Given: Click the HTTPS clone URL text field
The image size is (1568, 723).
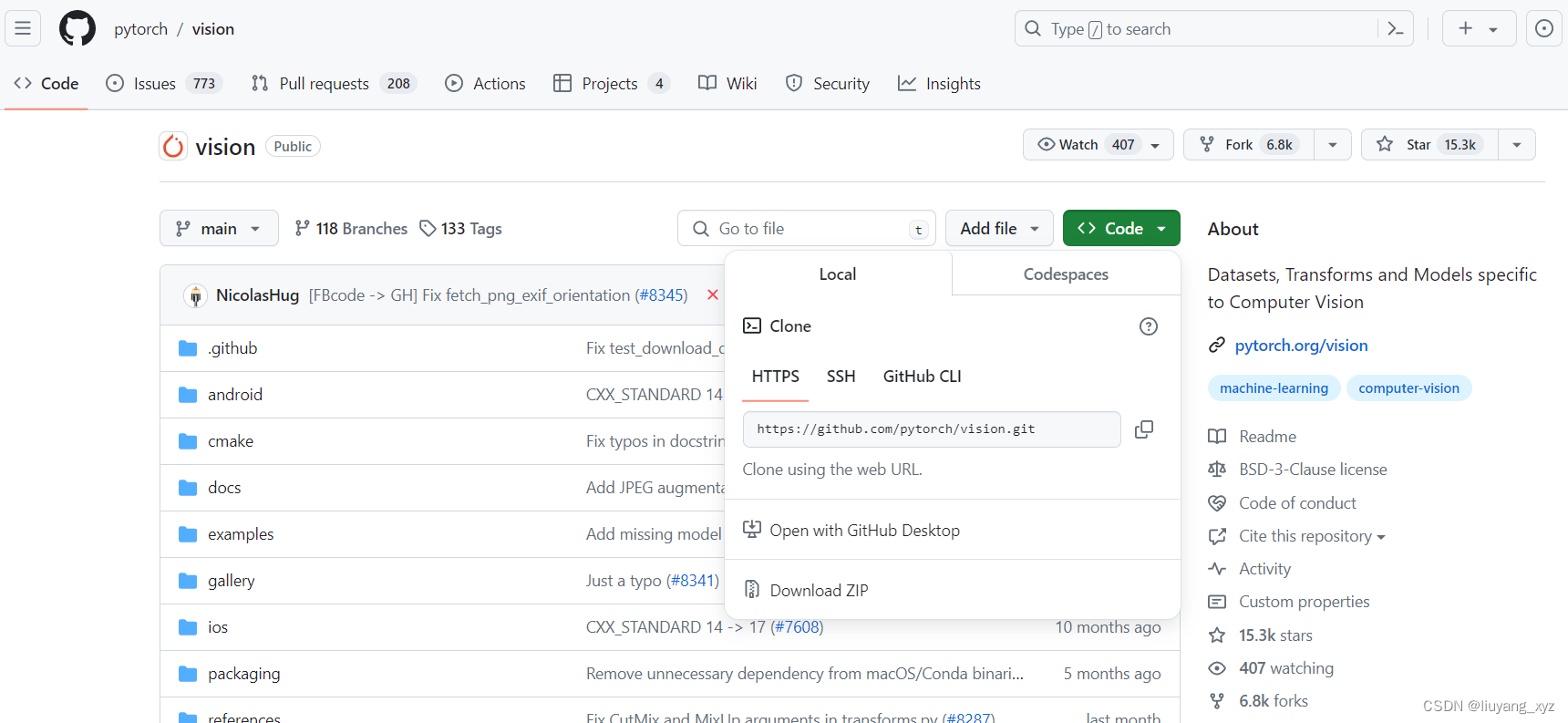Looking at the screenshot, I should [932, 429].
